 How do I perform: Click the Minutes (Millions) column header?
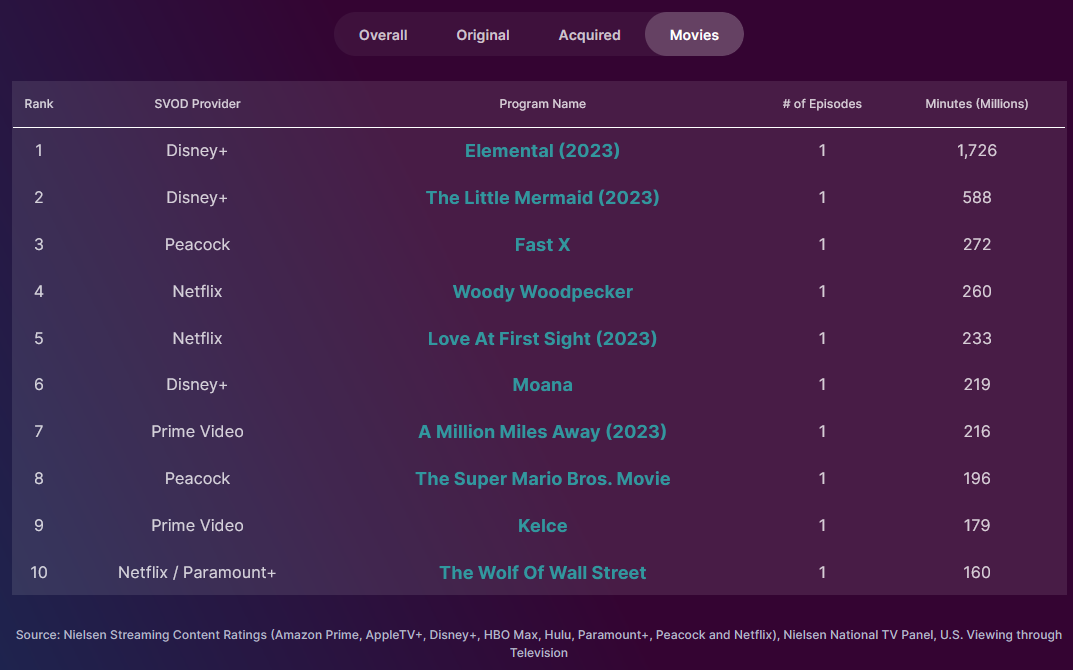[976, 104]
